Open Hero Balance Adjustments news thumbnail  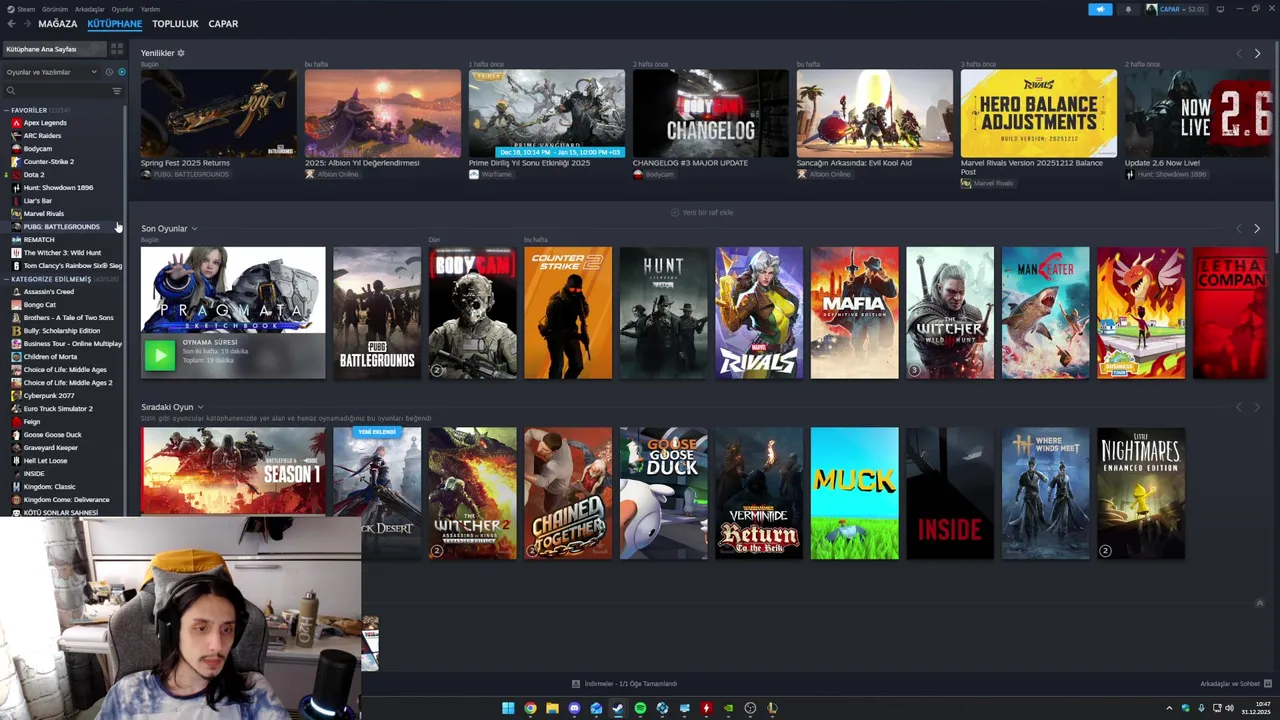point(1039,113)
